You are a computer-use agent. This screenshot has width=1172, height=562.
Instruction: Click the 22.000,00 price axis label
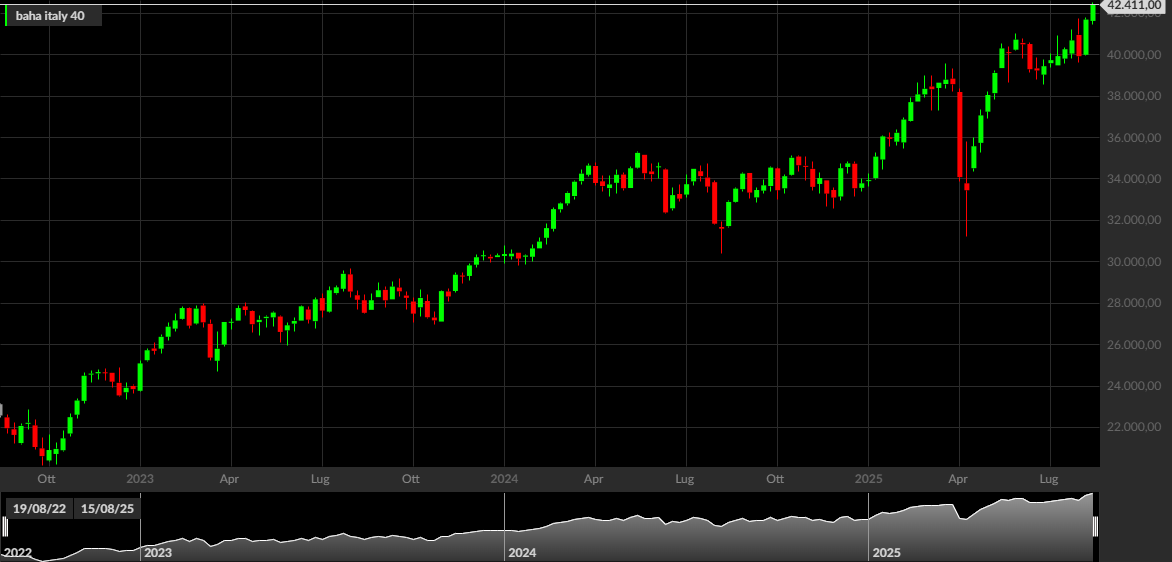tap(1134, 427)
